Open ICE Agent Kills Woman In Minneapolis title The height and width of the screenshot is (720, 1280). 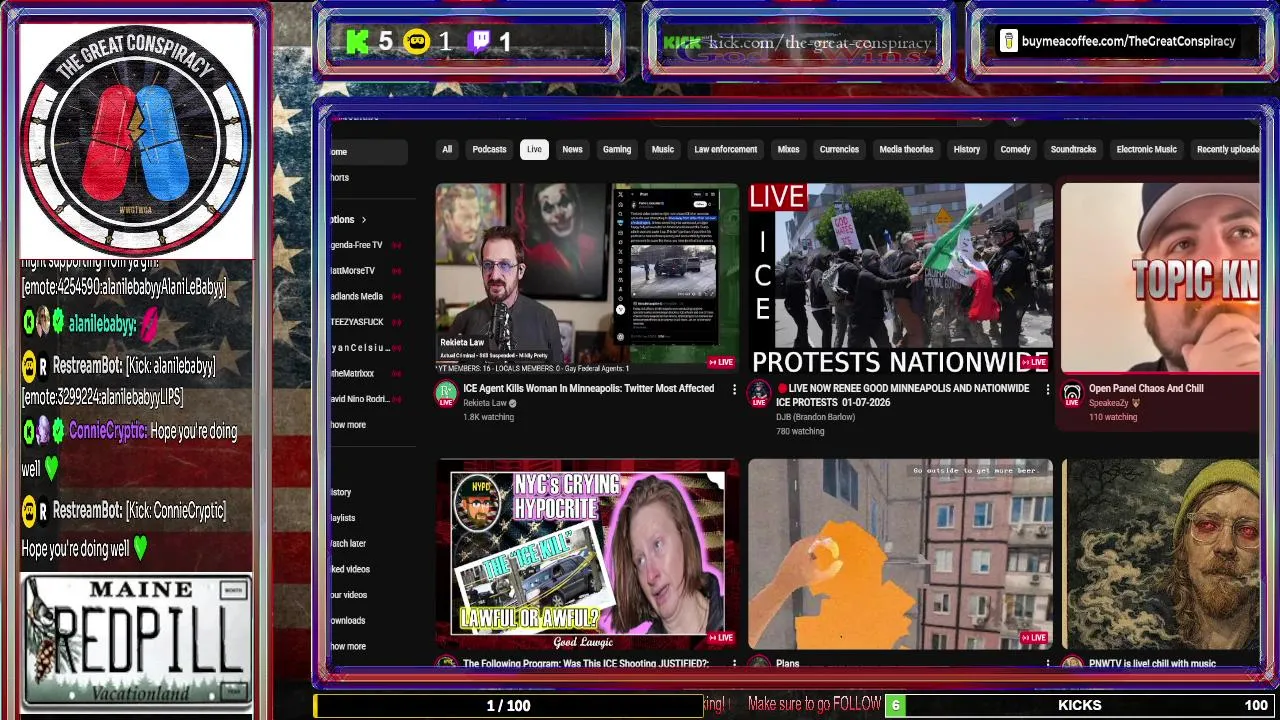(x=588, y=389)
